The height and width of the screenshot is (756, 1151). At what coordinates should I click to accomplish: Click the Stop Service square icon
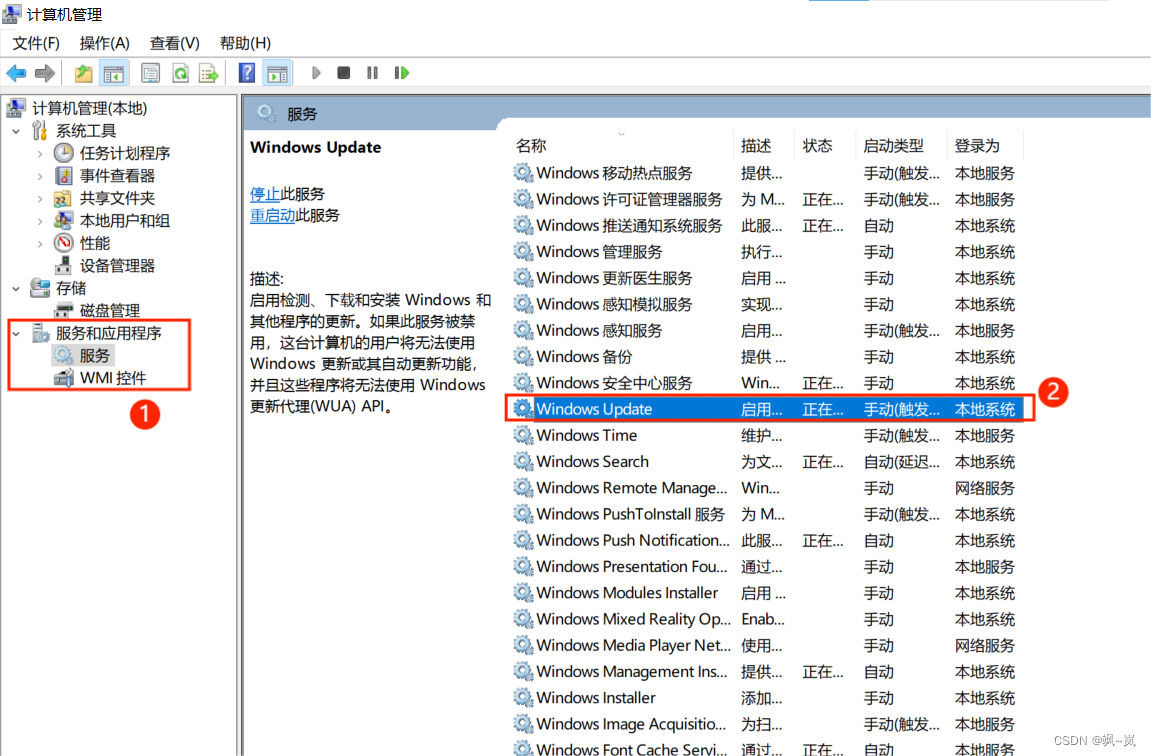(x=344, y=73)
